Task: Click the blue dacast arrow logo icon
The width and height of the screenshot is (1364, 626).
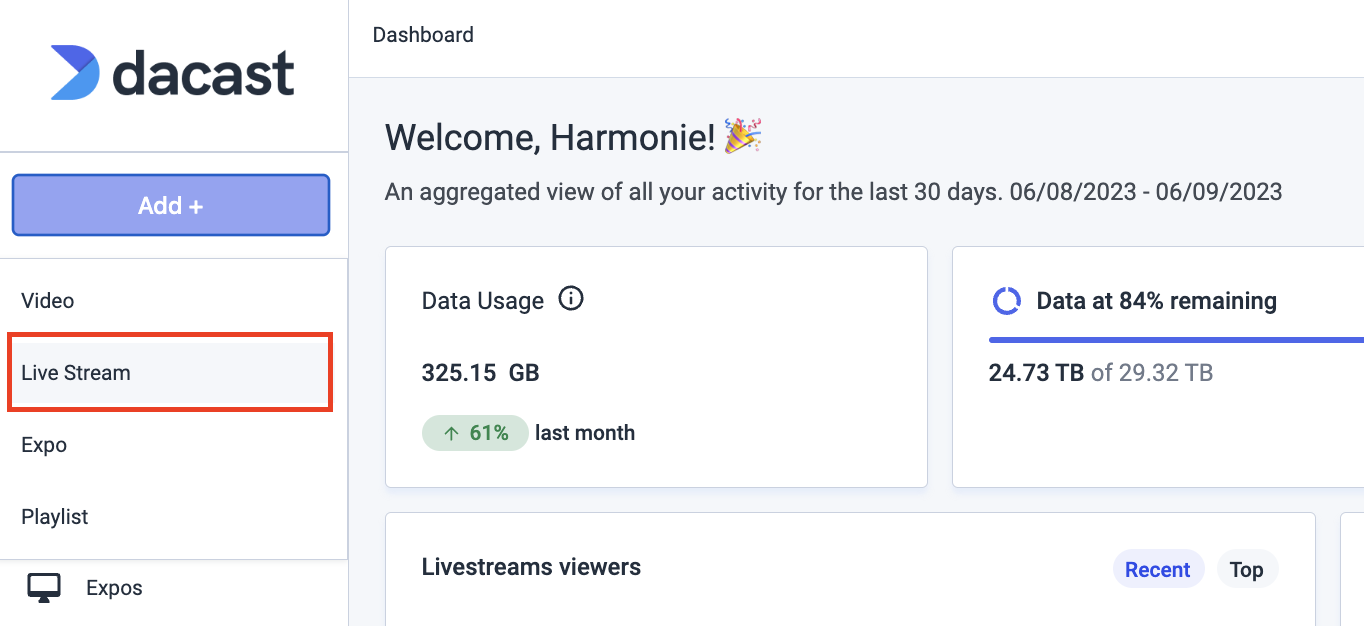Action: [x=75, y=72]
